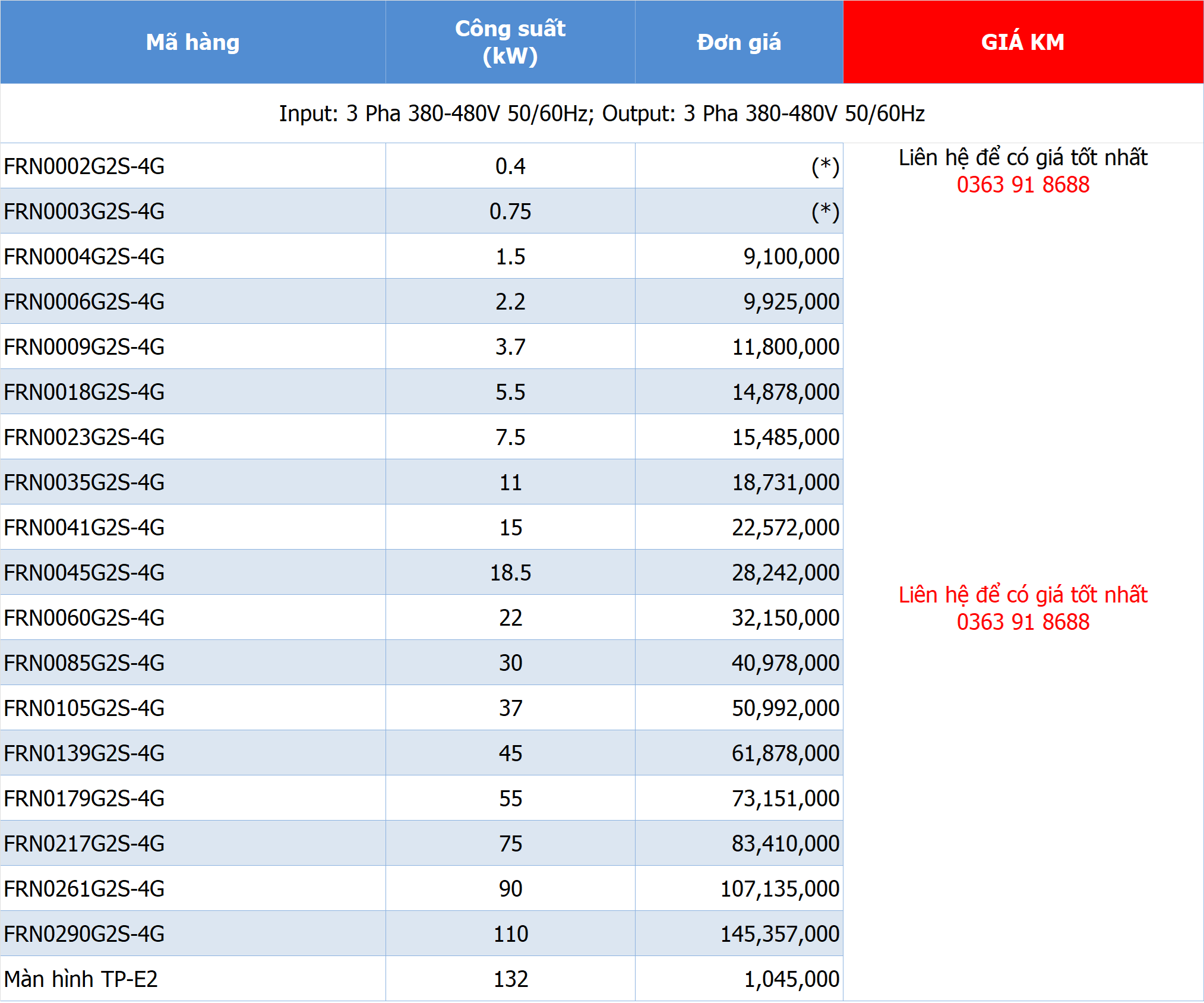Click the Màn hình TP-E2 cell
1204x1003 pixels.
[x=193, y=979]
